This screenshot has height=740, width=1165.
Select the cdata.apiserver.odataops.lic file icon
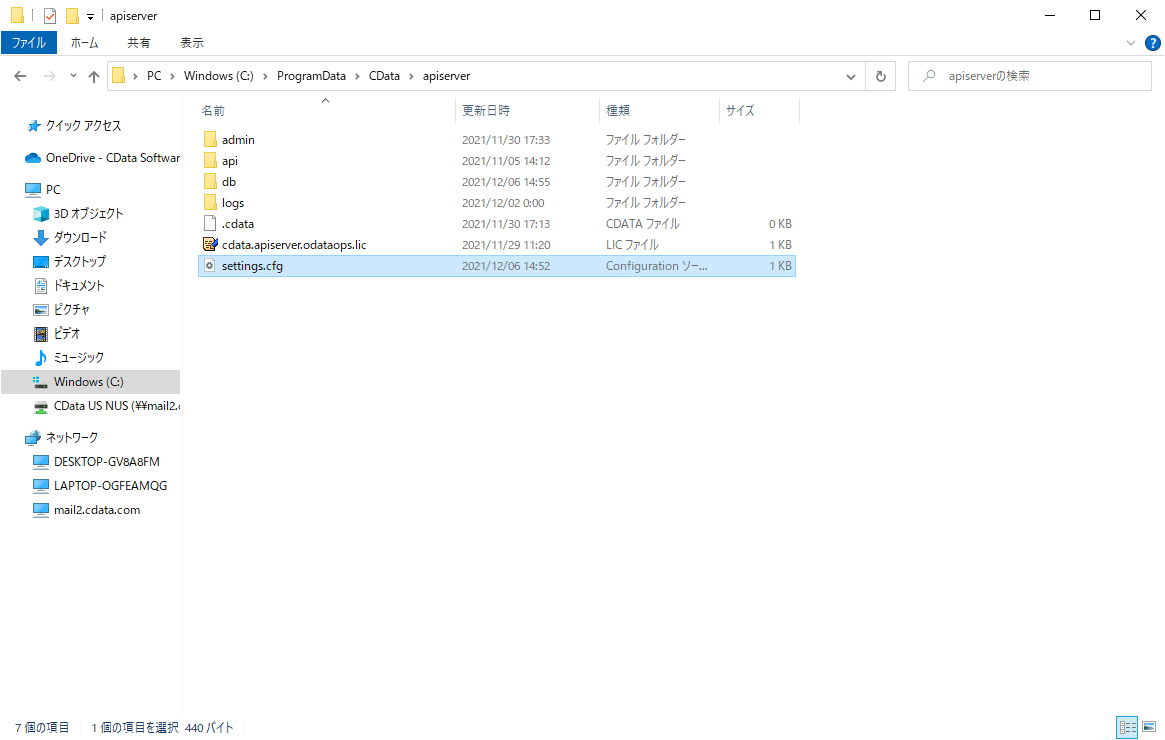210,244
